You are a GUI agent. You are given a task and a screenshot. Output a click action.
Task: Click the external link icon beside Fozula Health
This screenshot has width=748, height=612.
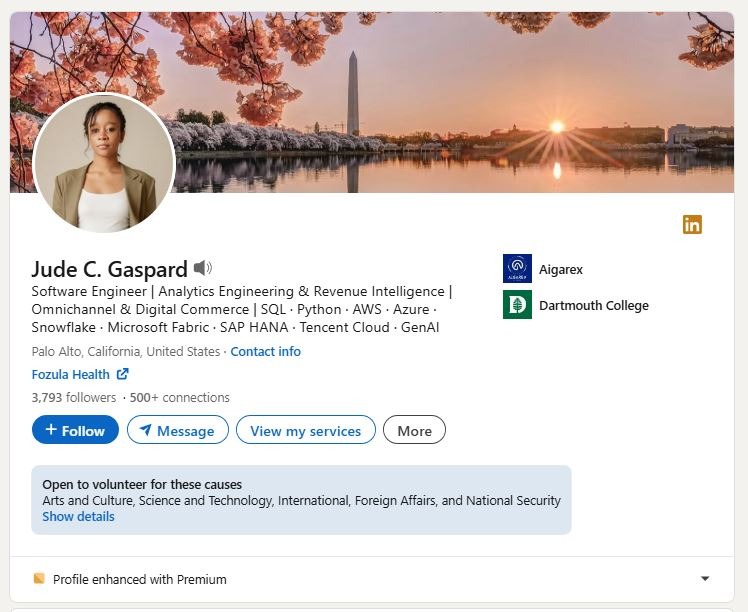pyautogui.click(x=123, y=375)
